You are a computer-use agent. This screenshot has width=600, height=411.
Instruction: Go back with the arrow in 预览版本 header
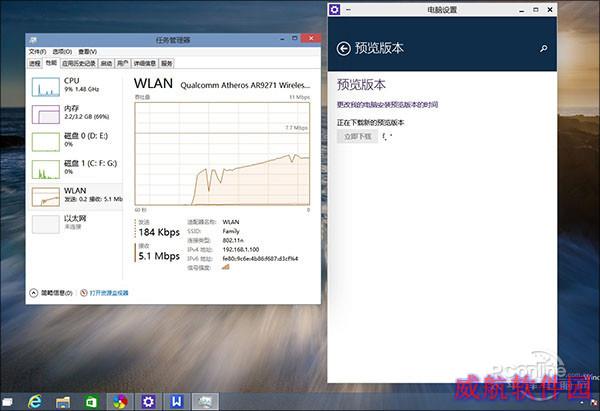[344, 49]
